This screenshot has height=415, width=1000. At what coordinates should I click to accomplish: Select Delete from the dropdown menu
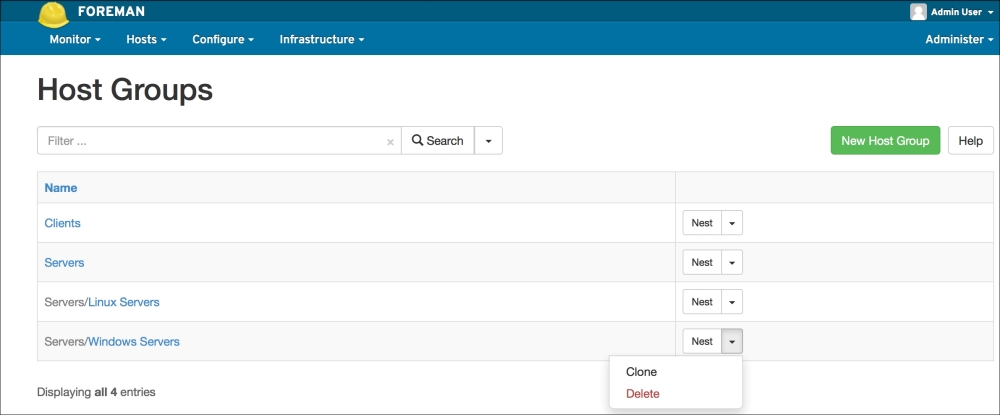(x=642, y=393)
